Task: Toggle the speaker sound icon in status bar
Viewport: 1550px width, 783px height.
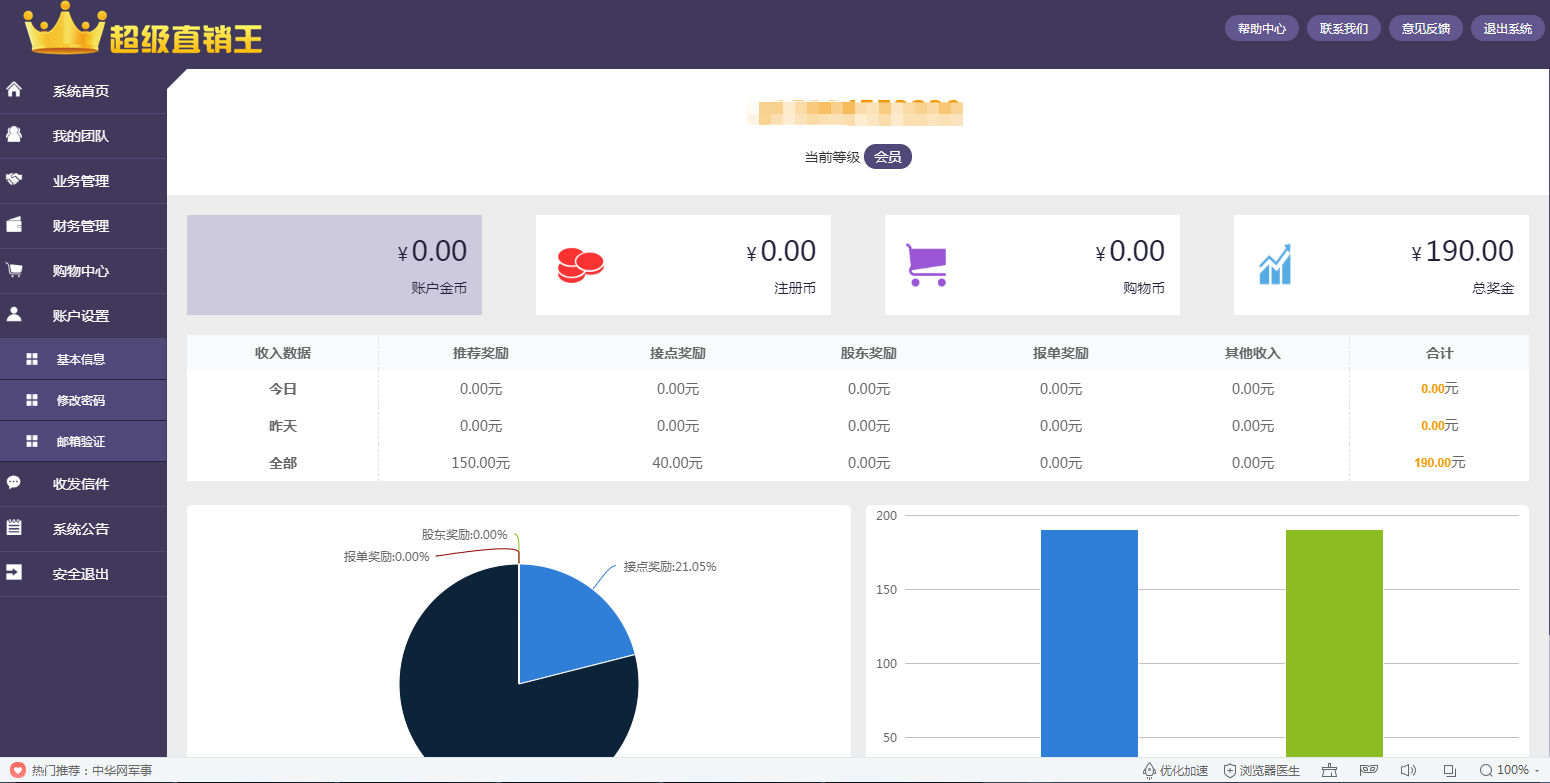Action: click(1409, 770)
